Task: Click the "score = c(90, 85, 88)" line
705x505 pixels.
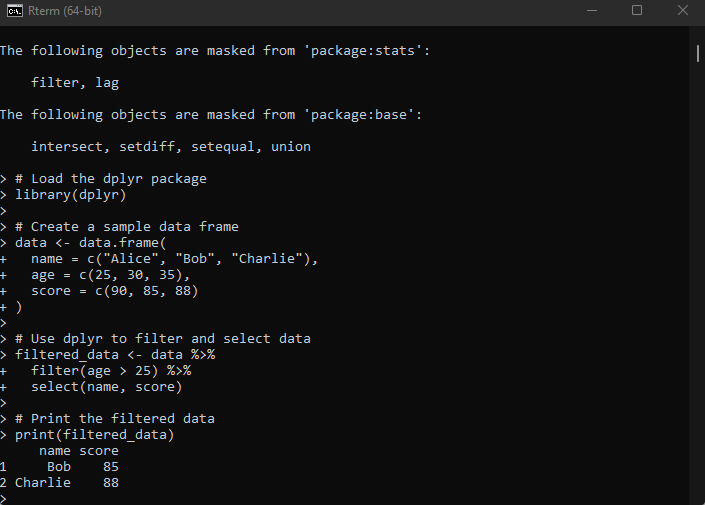Action: pyautogui.click(x=114, y=291)
